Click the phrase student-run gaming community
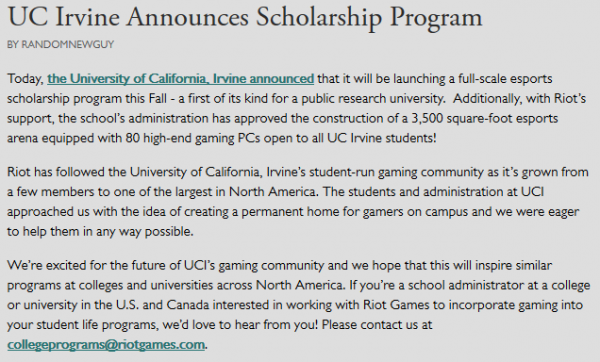Image resolution: width=600 pixels, height=362 pixels. 396,172
